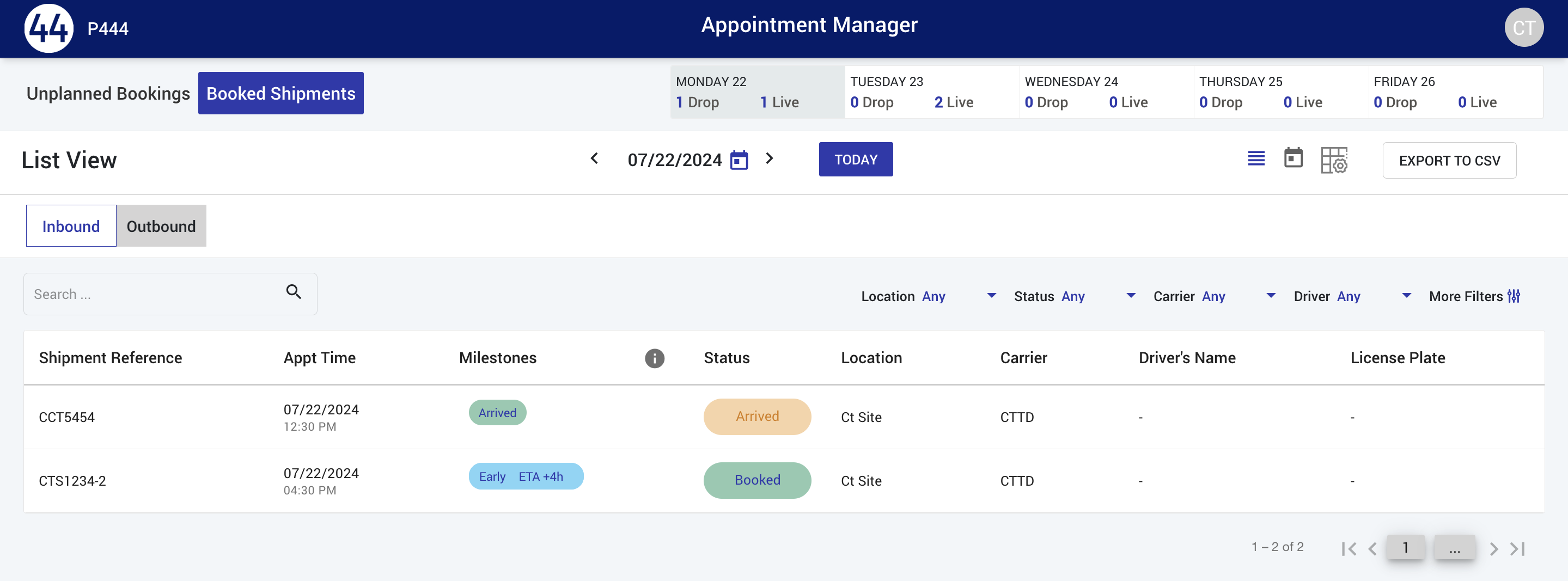Select Friday 26 day card

1455,92
